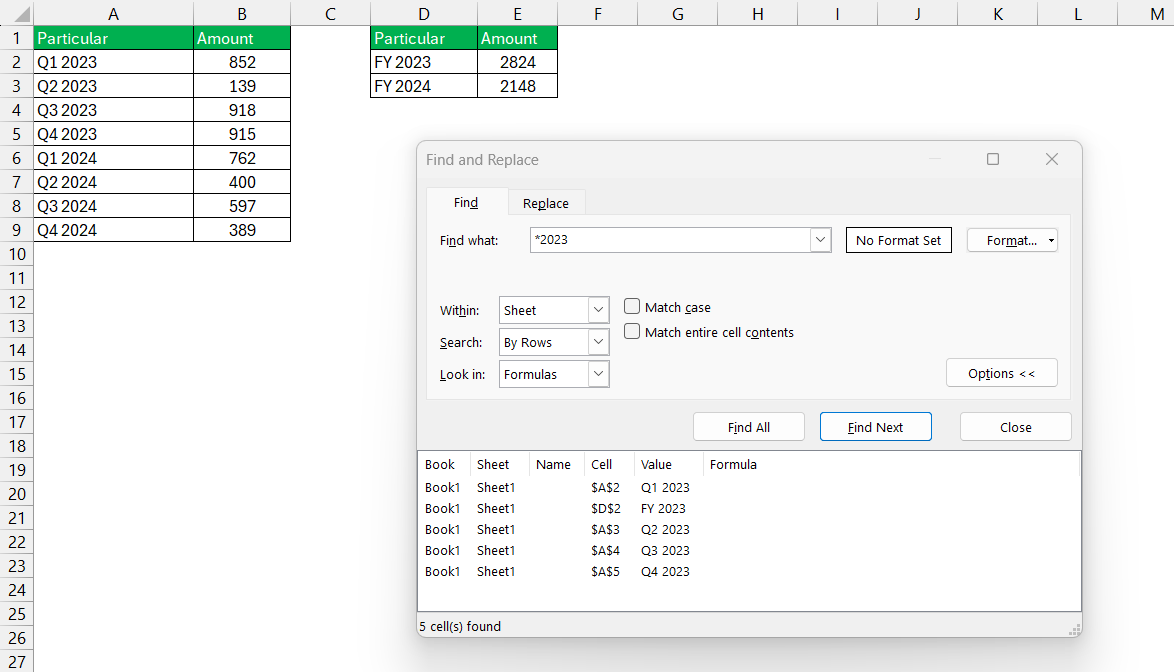Maximize the Find and Replace dialog

tap(993, 159)
